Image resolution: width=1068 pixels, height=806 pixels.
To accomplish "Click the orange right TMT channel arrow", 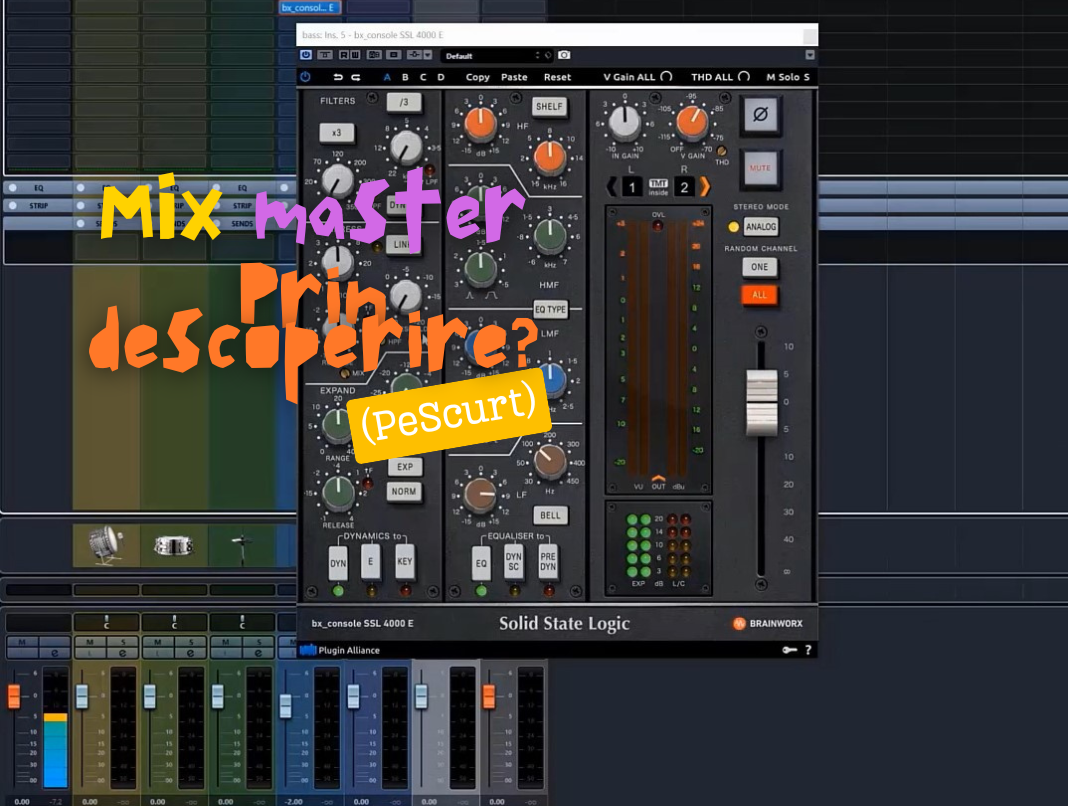I will point(704,186).
